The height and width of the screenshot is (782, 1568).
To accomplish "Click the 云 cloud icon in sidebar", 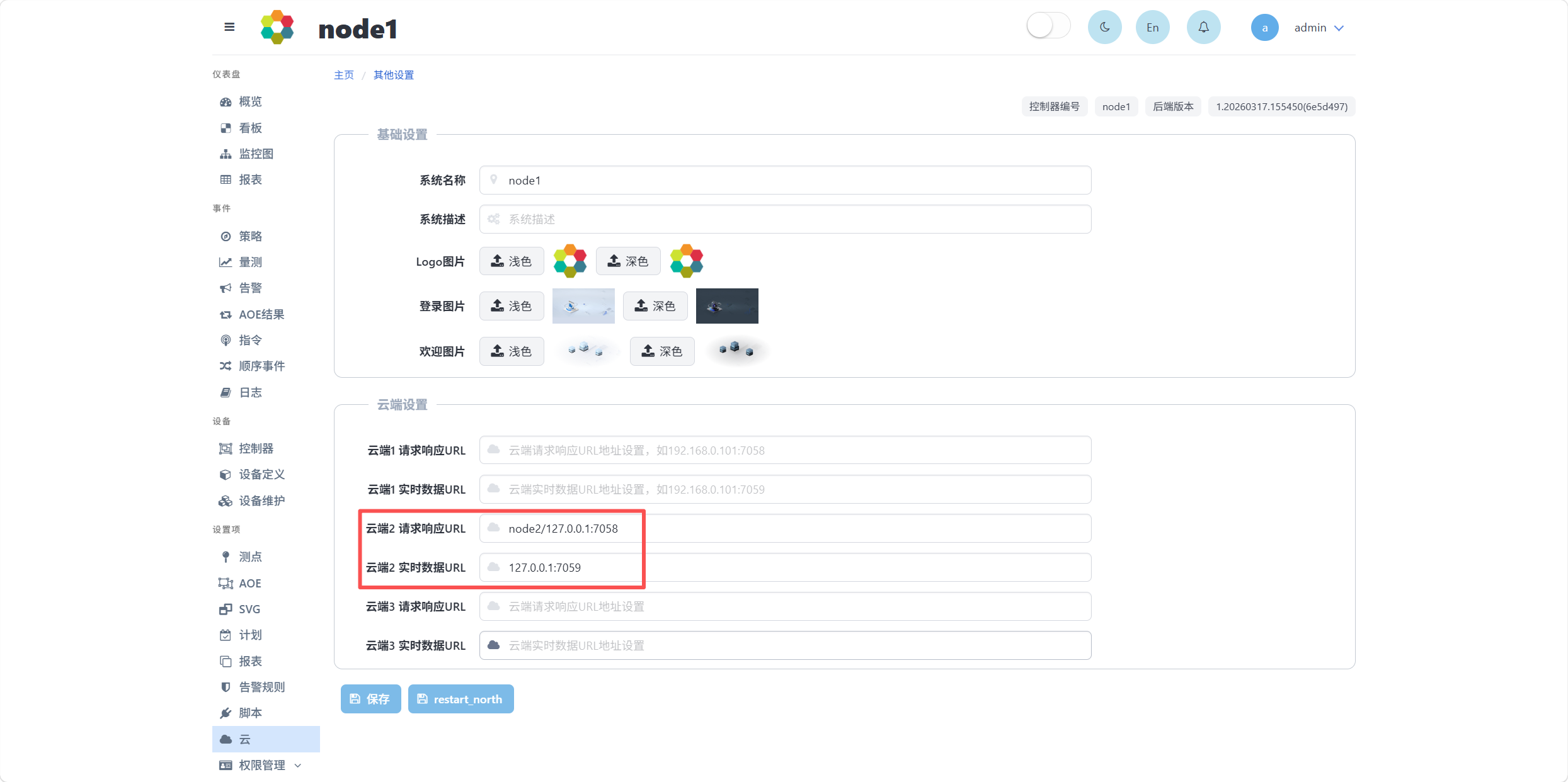I will 226,739.
